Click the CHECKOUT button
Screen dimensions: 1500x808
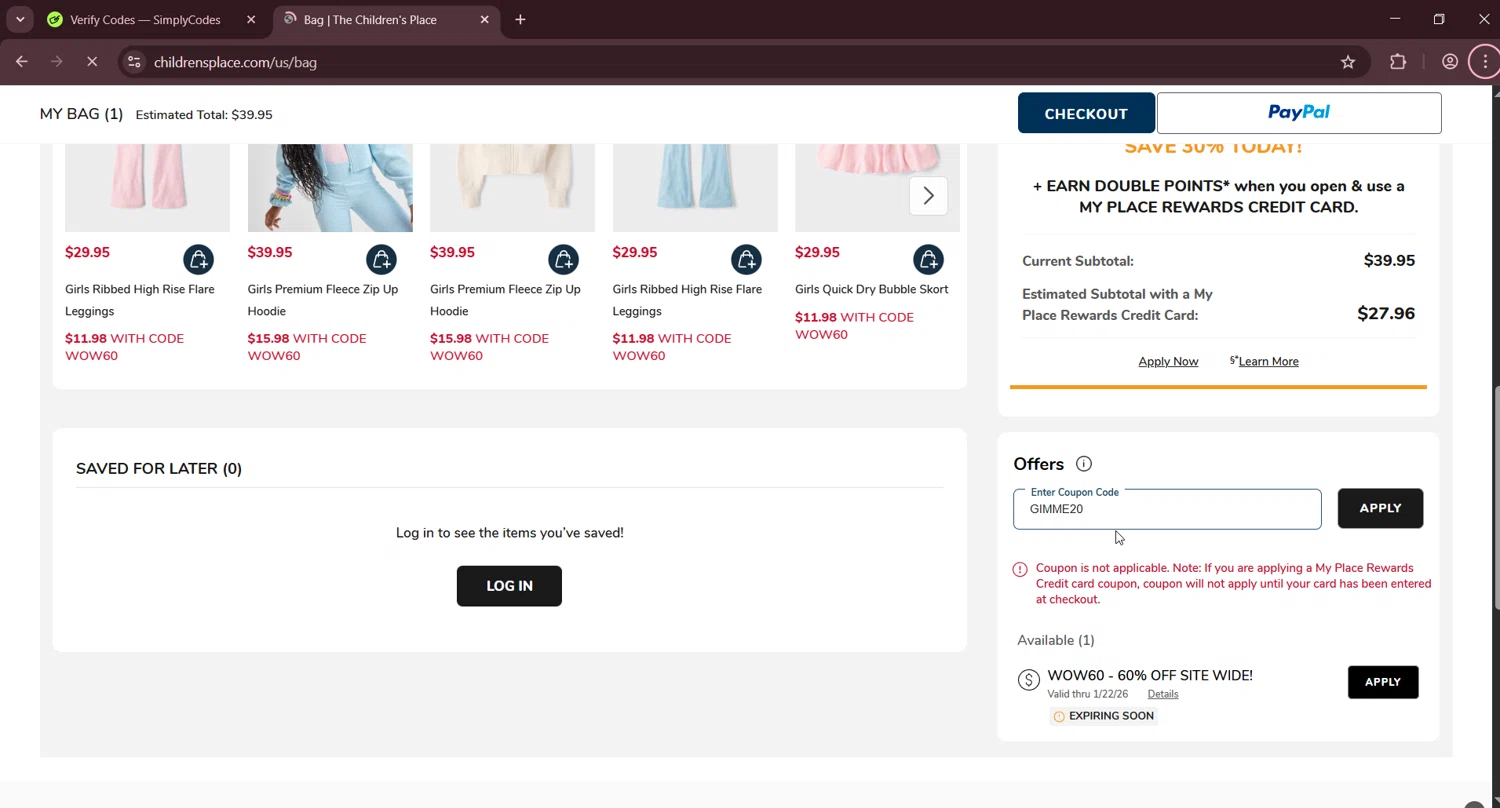point(1086,114)
